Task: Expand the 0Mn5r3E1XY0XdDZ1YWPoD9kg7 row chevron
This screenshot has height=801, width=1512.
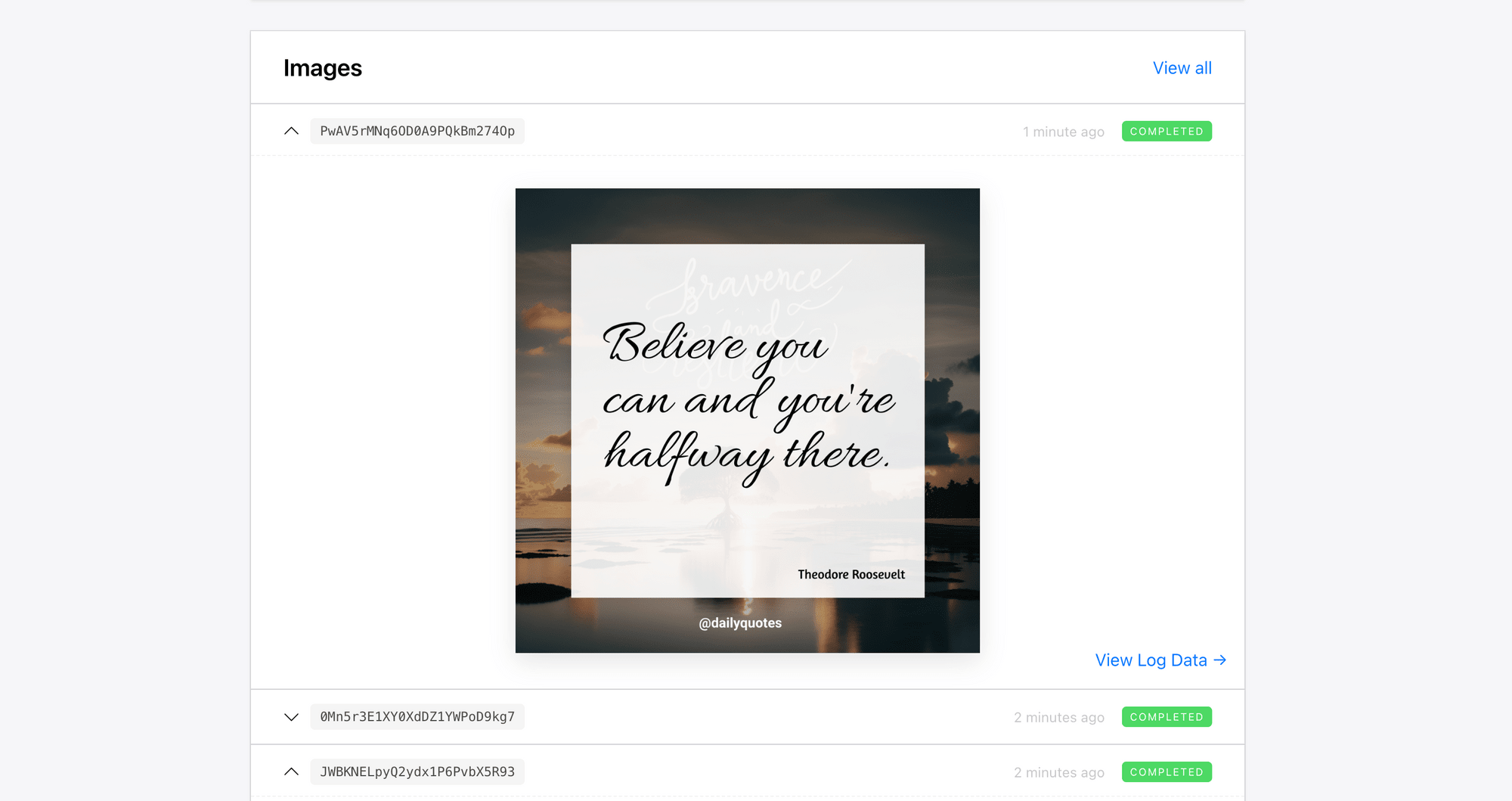Action: tap(291, 717)
